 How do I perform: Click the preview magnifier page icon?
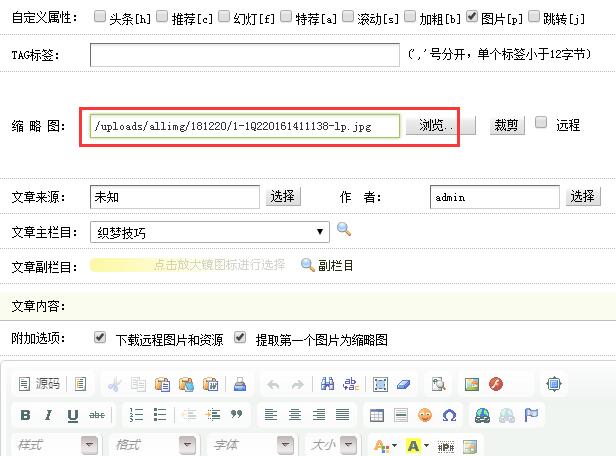pyautogui.click(x=438, y=384)
